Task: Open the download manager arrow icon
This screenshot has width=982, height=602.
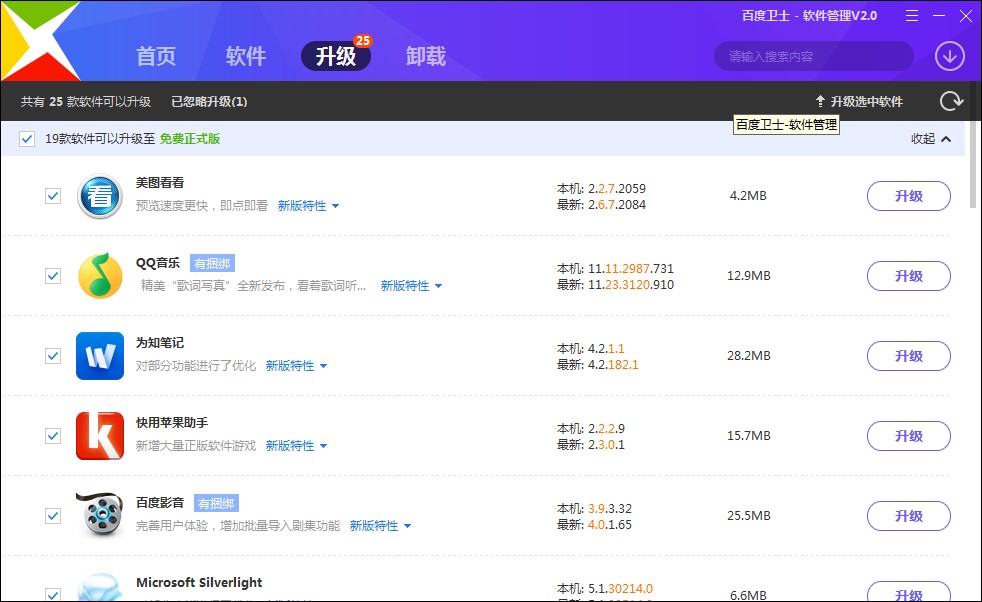Action: pyautogui.click(x=949, y=56)
